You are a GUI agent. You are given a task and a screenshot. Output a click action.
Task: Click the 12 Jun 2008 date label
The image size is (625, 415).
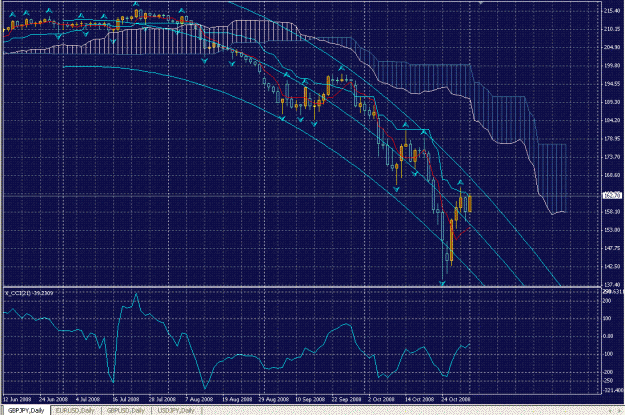point(17,399)
